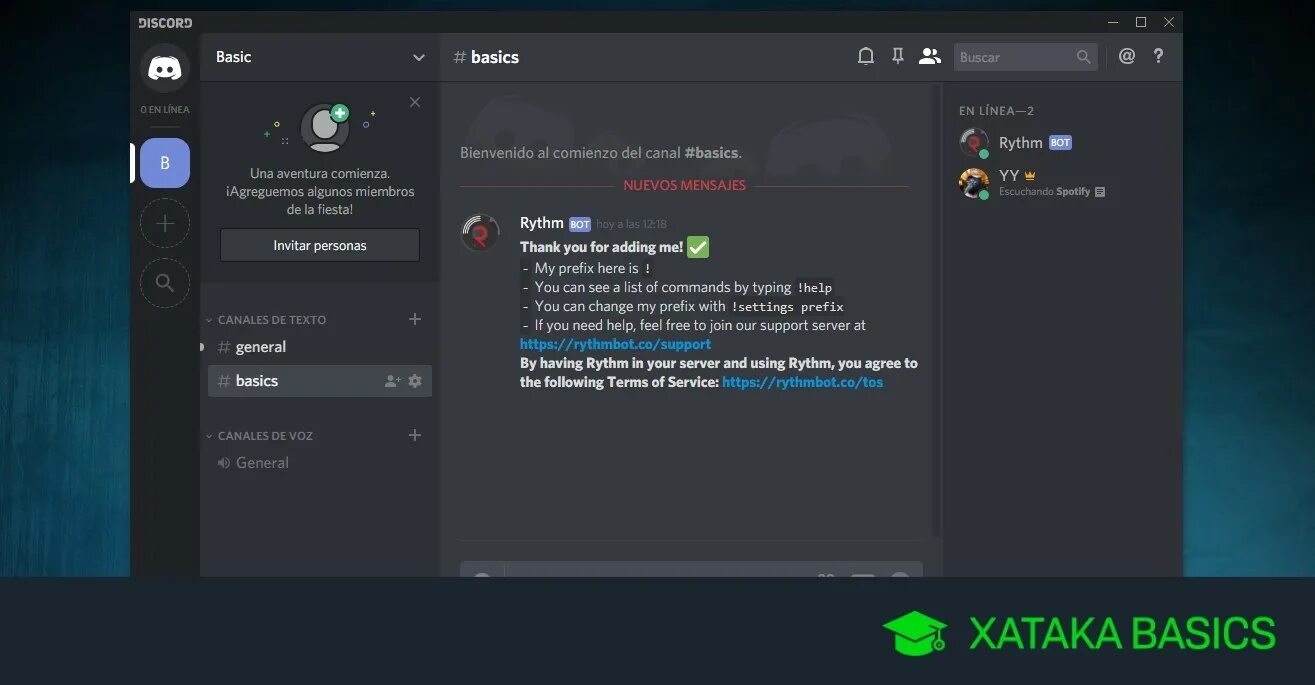Open help question mark icon
Image resolution: width=1315 pixels, height=685 pixels.
(1158, 57)
